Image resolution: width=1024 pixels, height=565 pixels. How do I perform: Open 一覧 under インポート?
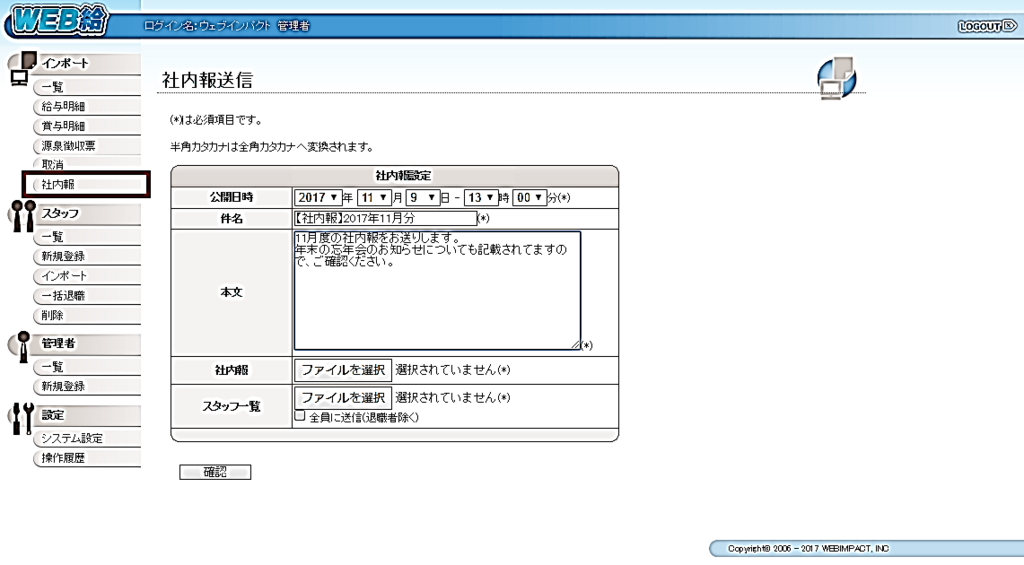pos(86,87)
